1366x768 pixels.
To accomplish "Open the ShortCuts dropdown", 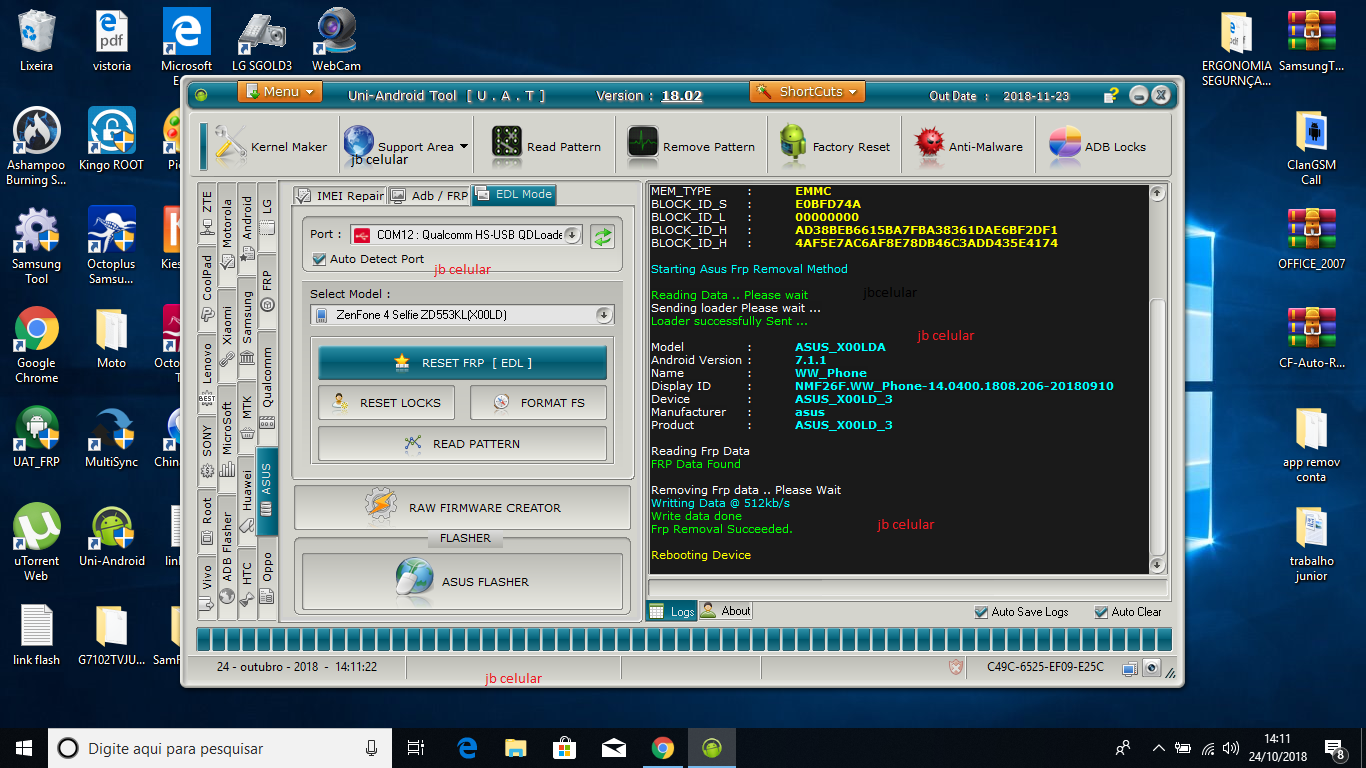I will click(807, 92).
